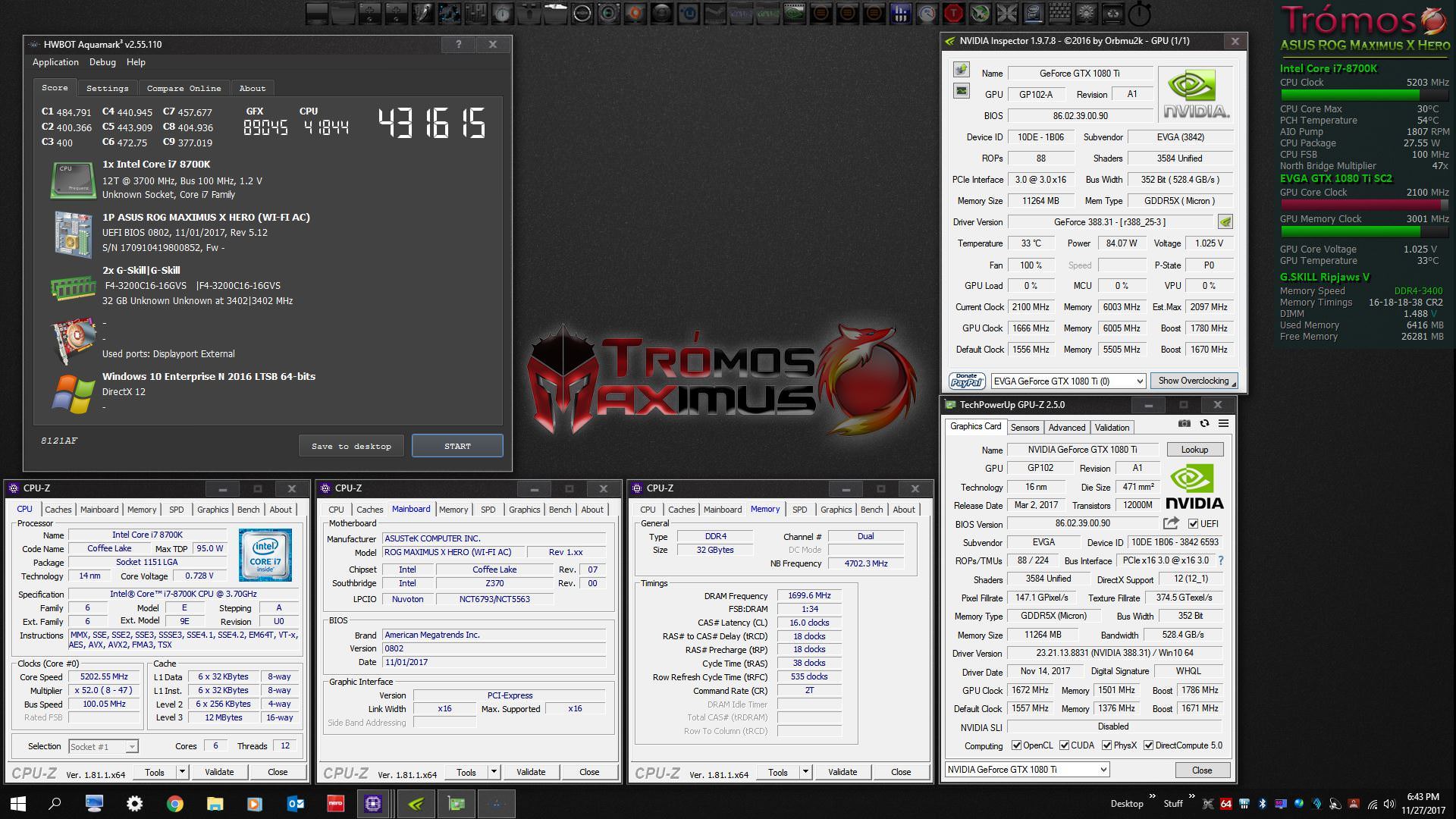Toggle the CUDA checkbox in GPU-Z
Viewport: 1456px width, 819px height.
[1065, 745]
